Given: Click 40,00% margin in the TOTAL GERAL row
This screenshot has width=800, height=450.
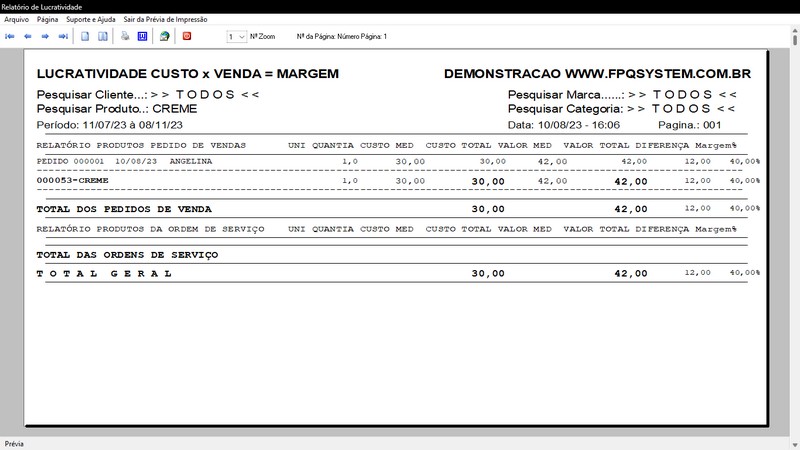Looking at the screenshot, I should (x=744, y=273).
